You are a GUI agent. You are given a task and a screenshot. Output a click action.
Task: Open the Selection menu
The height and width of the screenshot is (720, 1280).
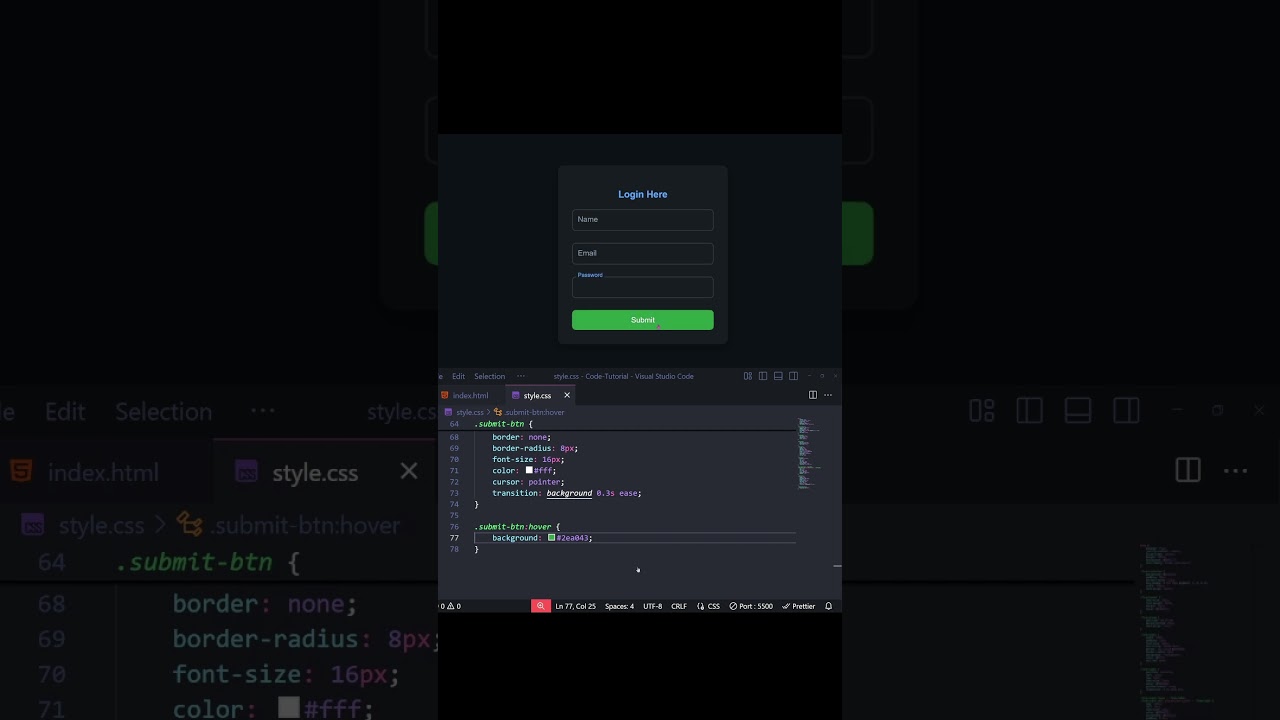click(489, 376)
